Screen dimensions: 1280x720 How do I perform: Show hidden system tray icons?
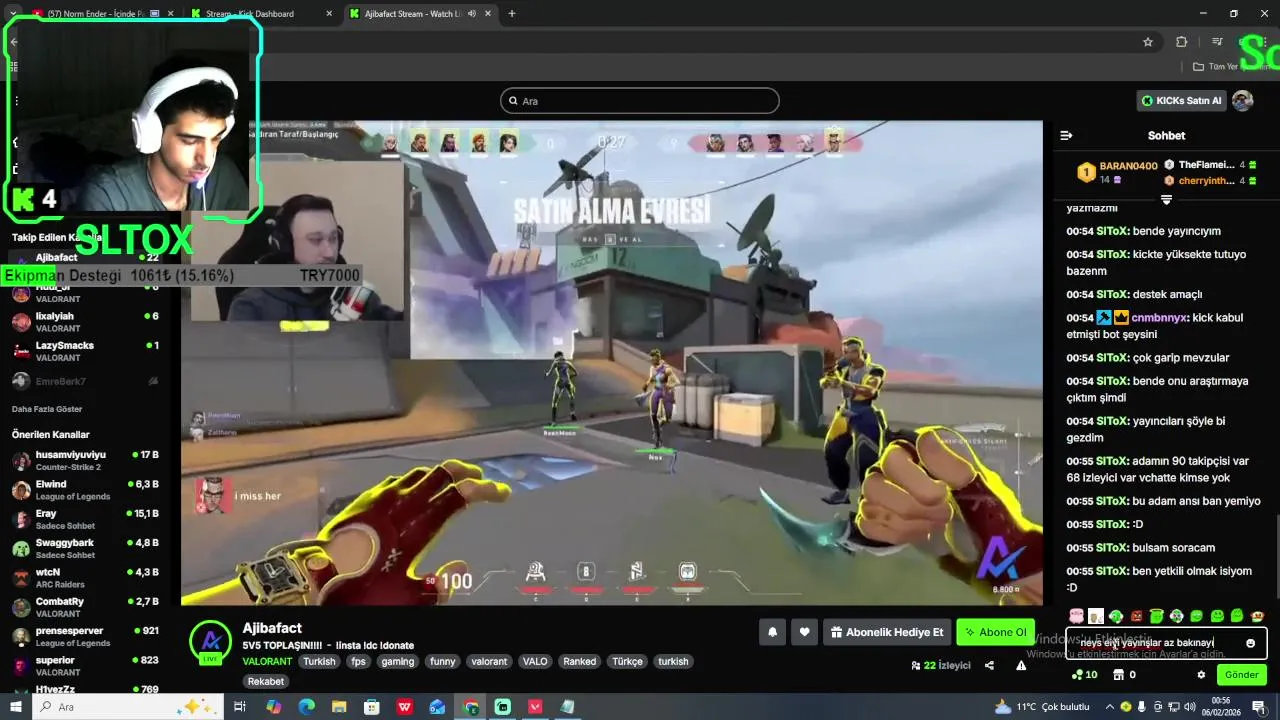1109,707
